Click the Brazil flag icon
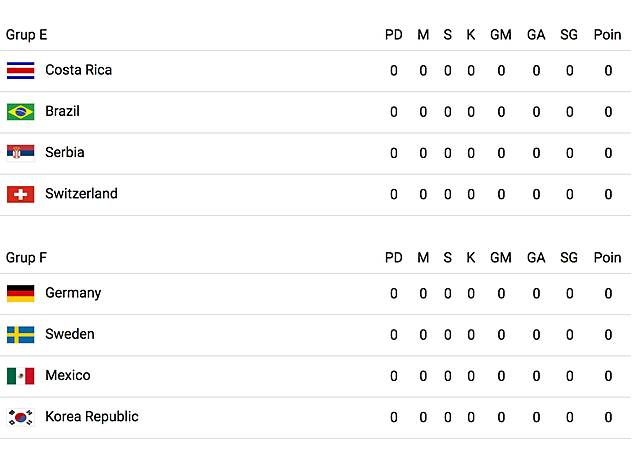The image size is (644, 452). (21, 112)
